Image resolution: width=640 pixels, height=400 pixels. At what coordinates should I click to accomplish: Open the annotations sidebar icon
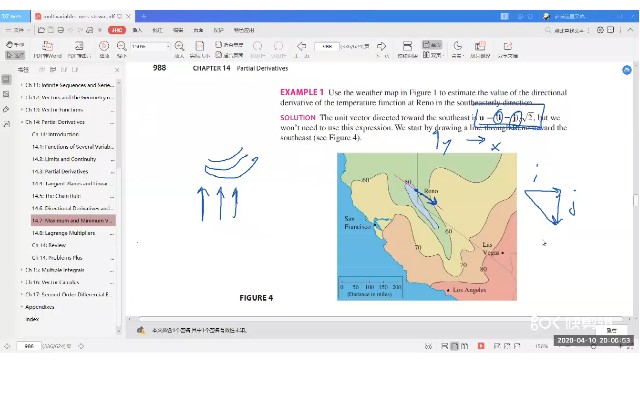[x=6, y=109]
